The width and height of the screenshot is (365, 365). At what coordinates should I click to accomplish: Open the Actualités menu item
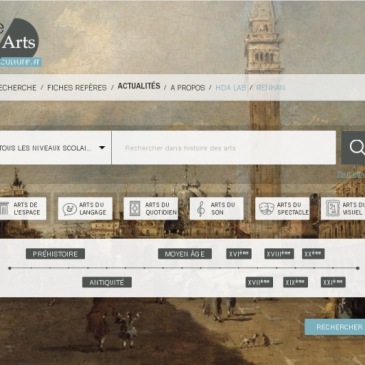coord(139,86)
